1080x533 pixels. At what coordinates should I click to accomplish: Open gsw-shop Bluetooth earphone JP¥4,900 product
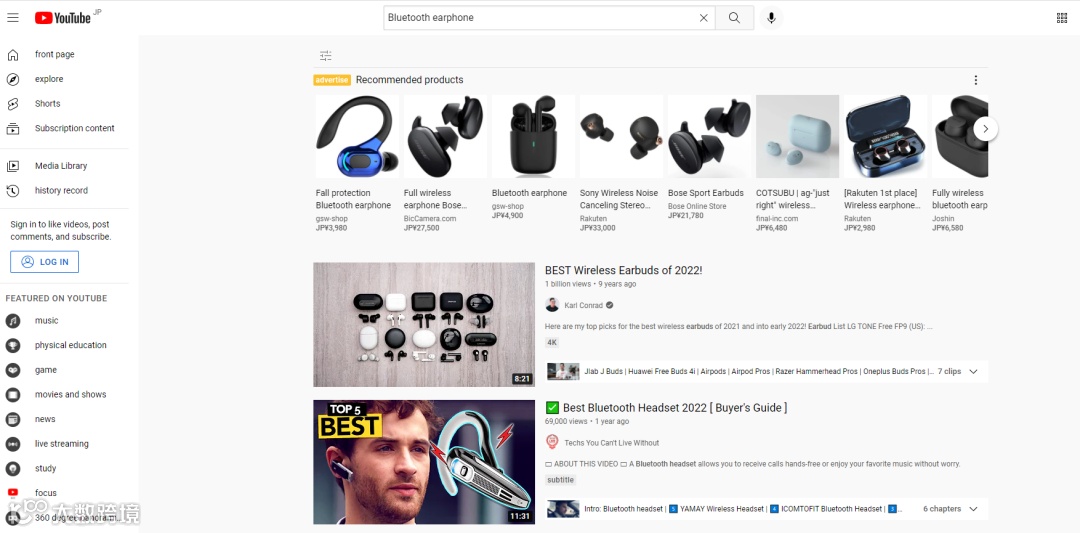(x=533, y=157)
